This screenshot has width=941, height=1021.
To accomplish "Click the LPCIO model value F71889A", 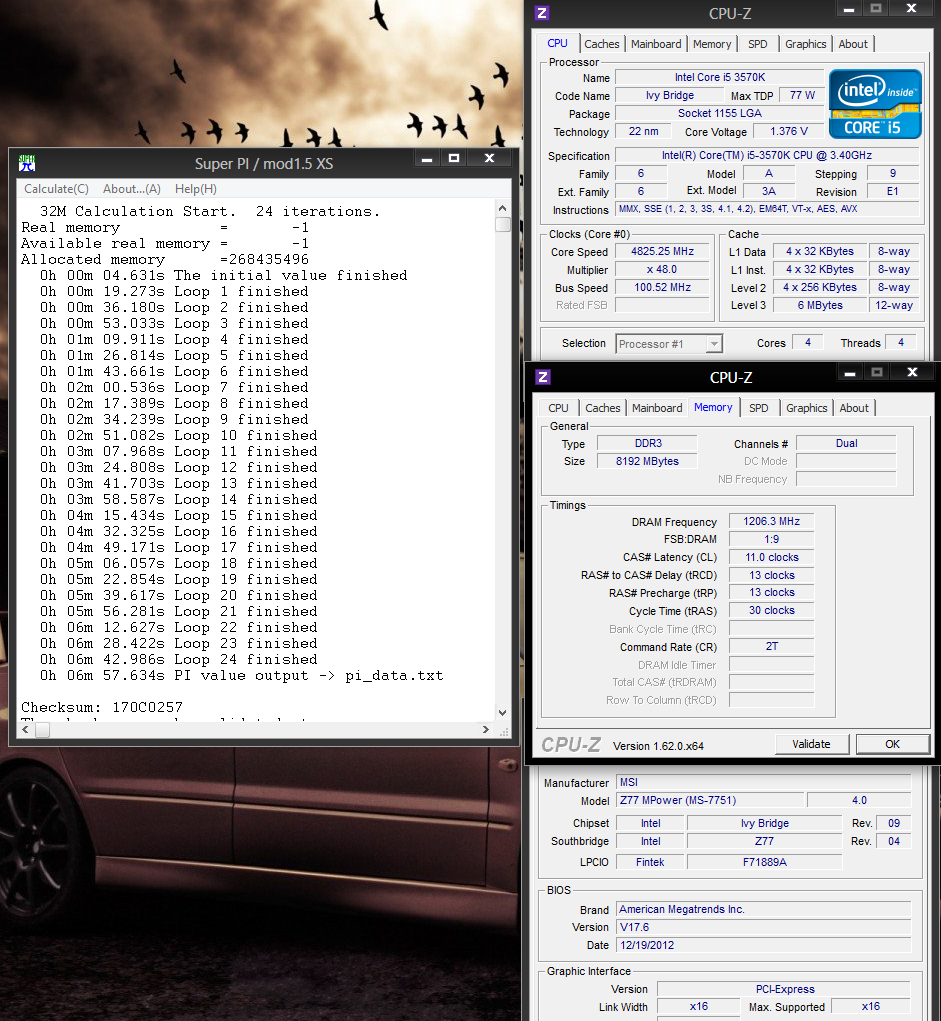I will point(765,862).
